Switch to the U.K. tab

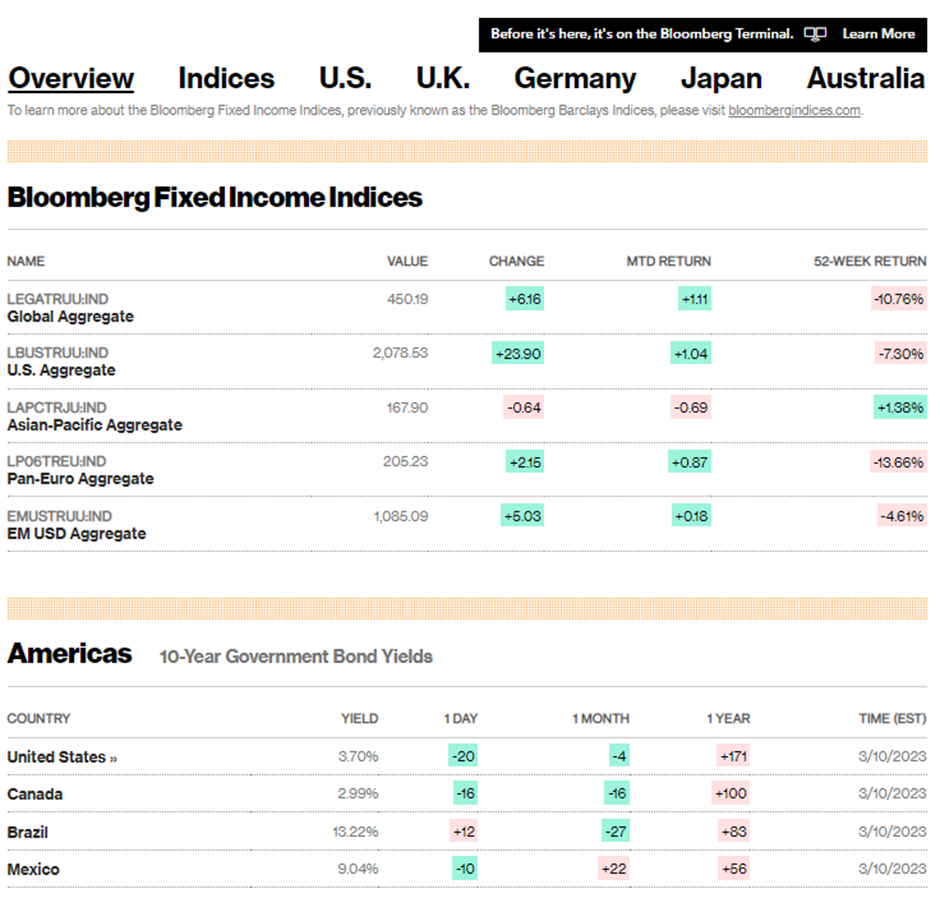pos(442,79)
